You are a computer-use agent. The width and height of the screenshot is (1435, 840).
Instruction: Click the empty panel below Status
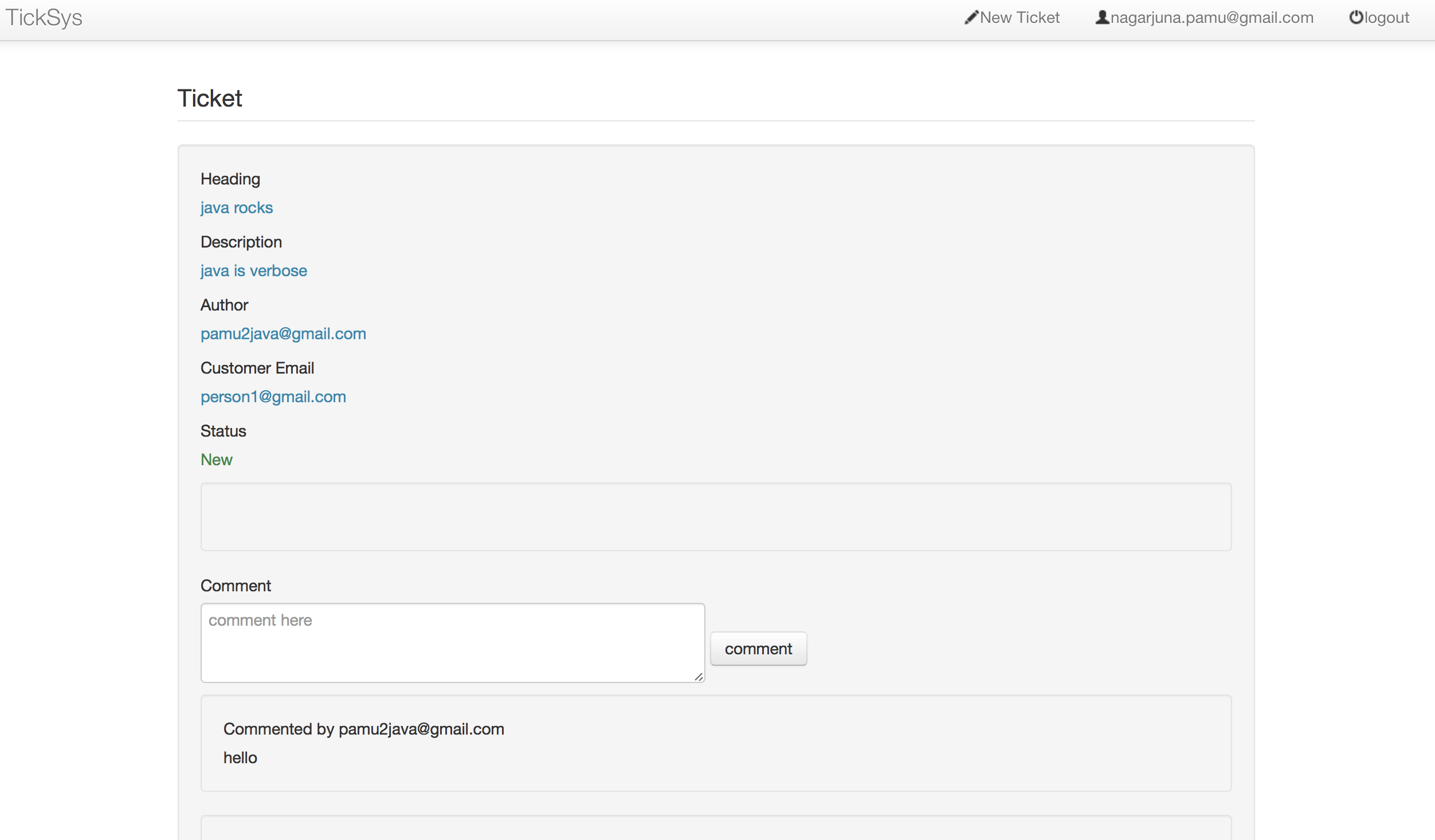coord(715,517)
